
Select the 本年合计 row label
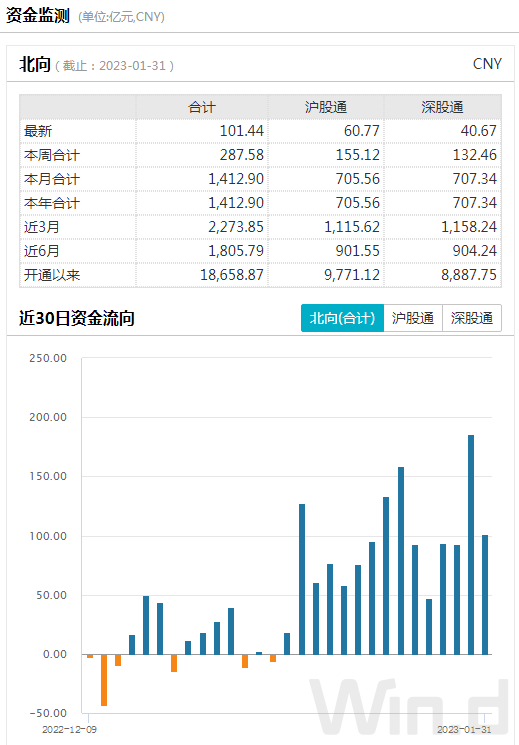click(52, 203)
